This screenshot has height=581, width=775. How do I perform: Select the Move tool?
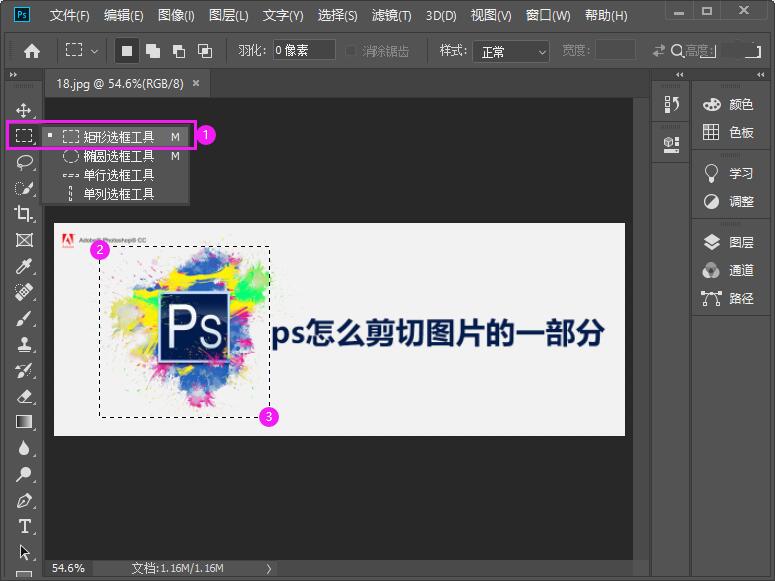coord(24,110)
